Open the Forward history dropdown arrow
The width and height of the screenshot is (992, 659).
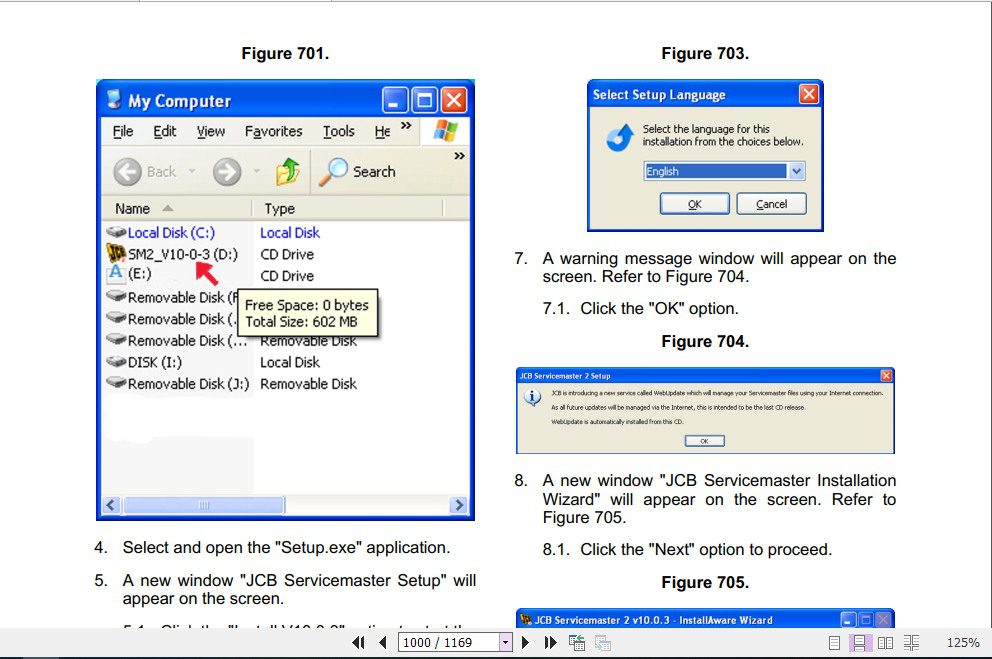coord(256,171)
